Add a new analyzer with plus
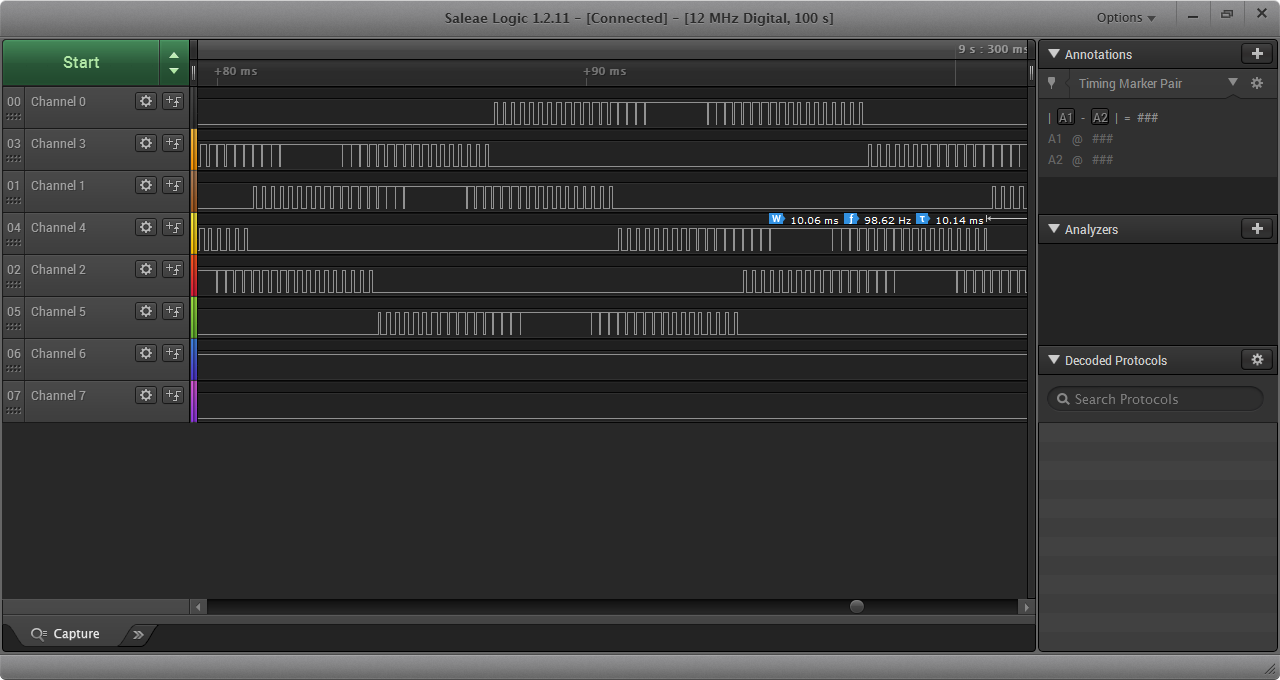1280x680 pixels. 1257,229
